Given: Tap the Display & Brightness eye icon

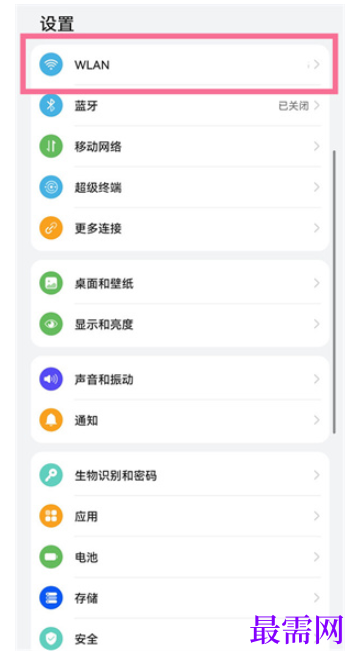Looking at the screenshot, I should point(51,324).
